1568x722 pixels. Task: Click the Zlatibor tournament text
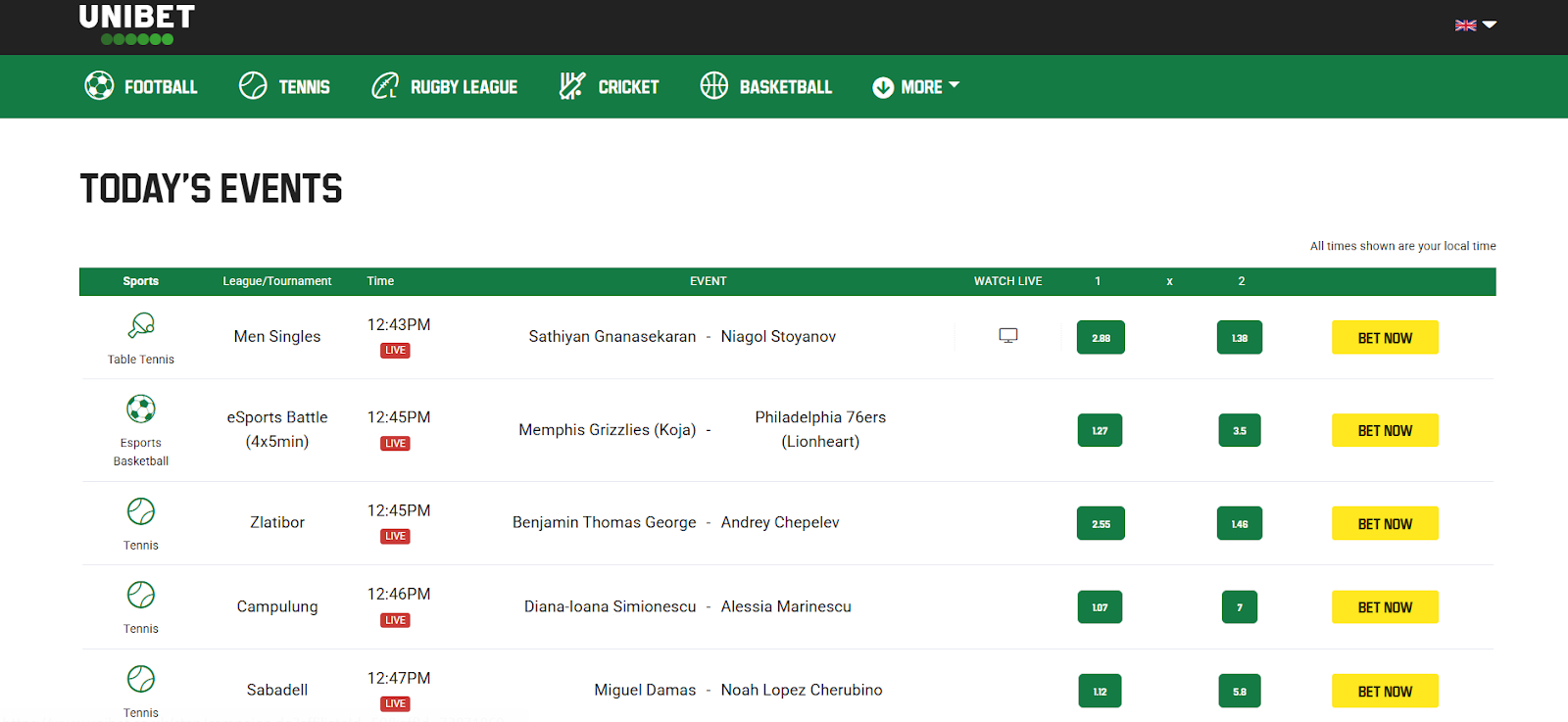[x=277, y=522]
